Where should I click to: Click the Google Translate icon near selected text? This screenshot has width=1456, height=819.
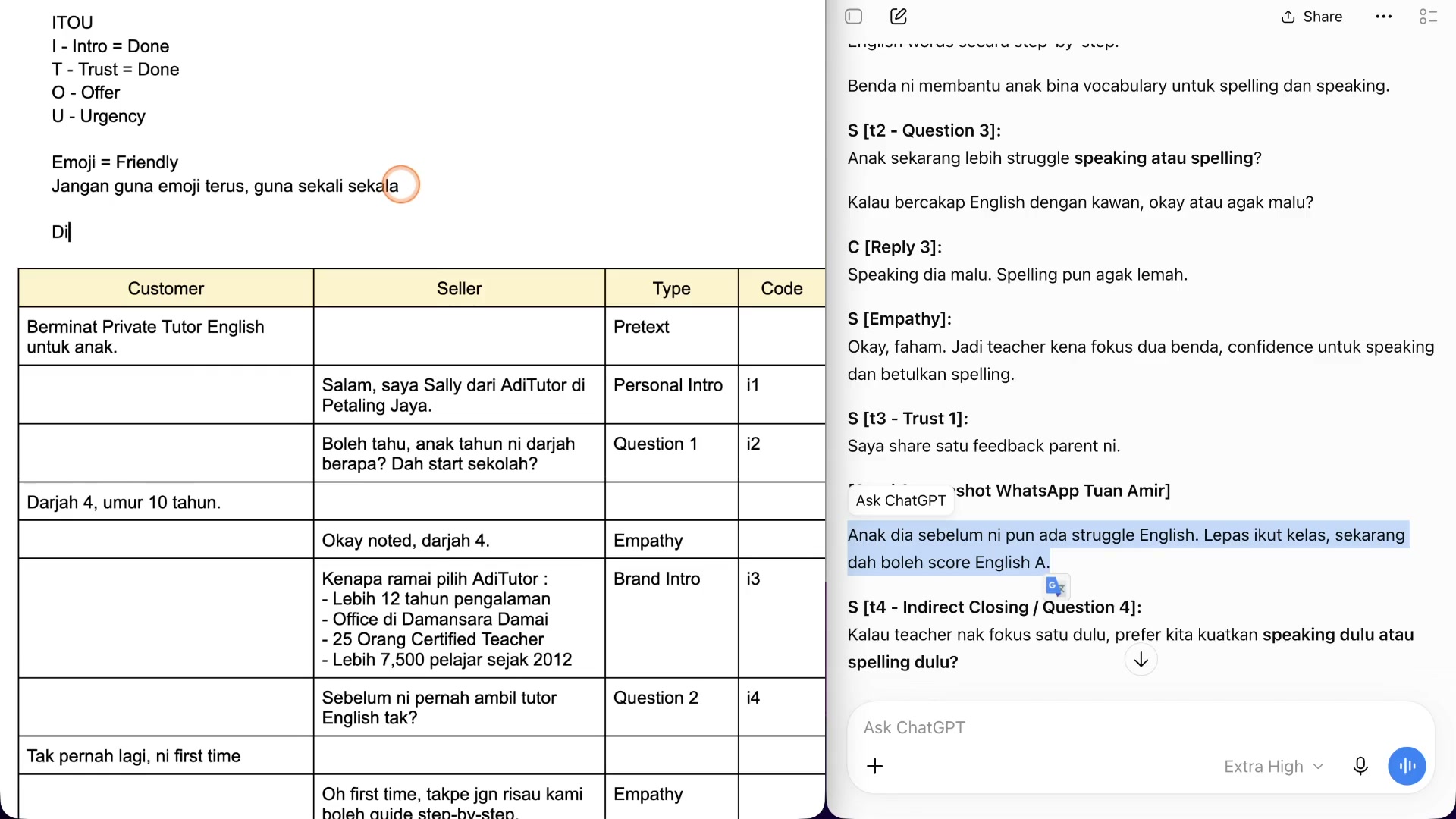click(1056, 586)
